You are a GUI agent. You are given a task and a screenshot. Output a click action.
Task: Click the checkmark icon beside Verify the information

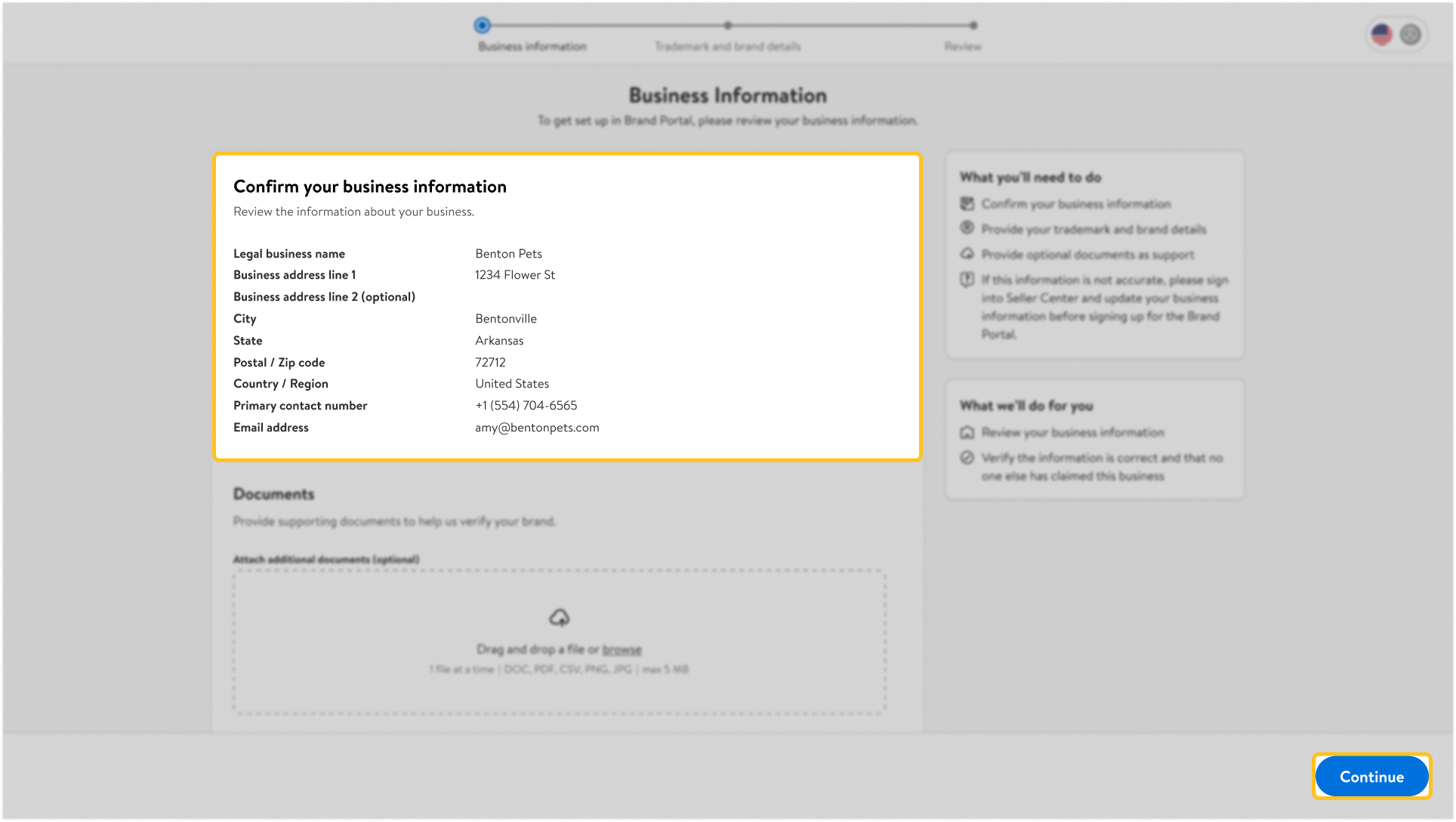(x=967, y=458)
